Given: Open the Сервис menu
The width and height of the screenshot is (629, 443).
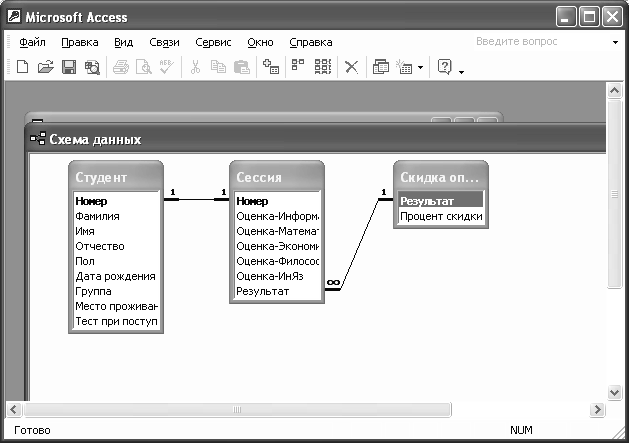Looking at the screenshot, I should click(x=213, y=42).
